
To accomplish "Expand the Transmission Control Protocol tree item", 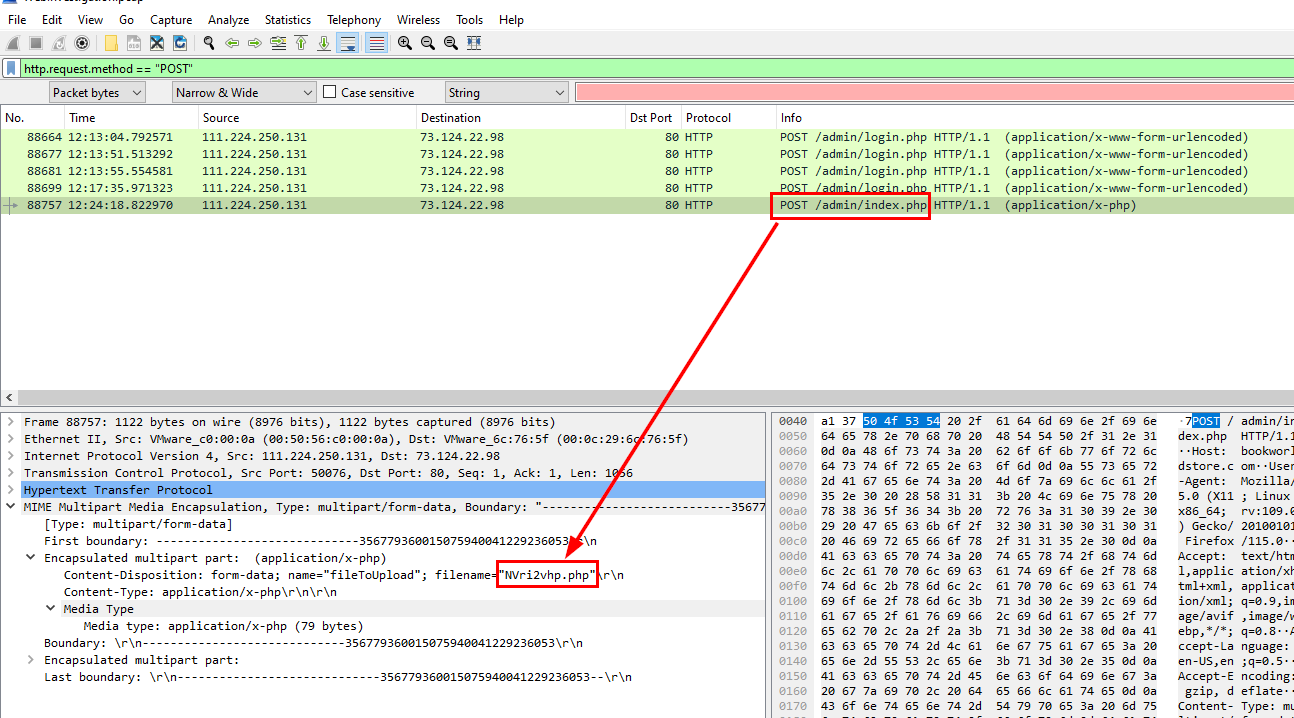I will (11, 473).
